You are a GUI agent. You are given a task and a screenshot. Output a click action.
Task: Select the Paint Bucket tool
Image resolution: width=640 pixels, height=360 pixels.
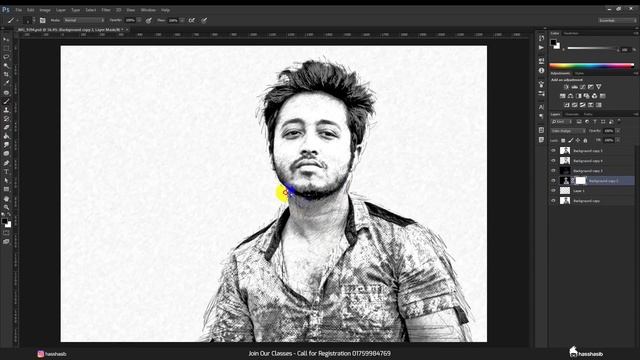click(x=6, y=136)
